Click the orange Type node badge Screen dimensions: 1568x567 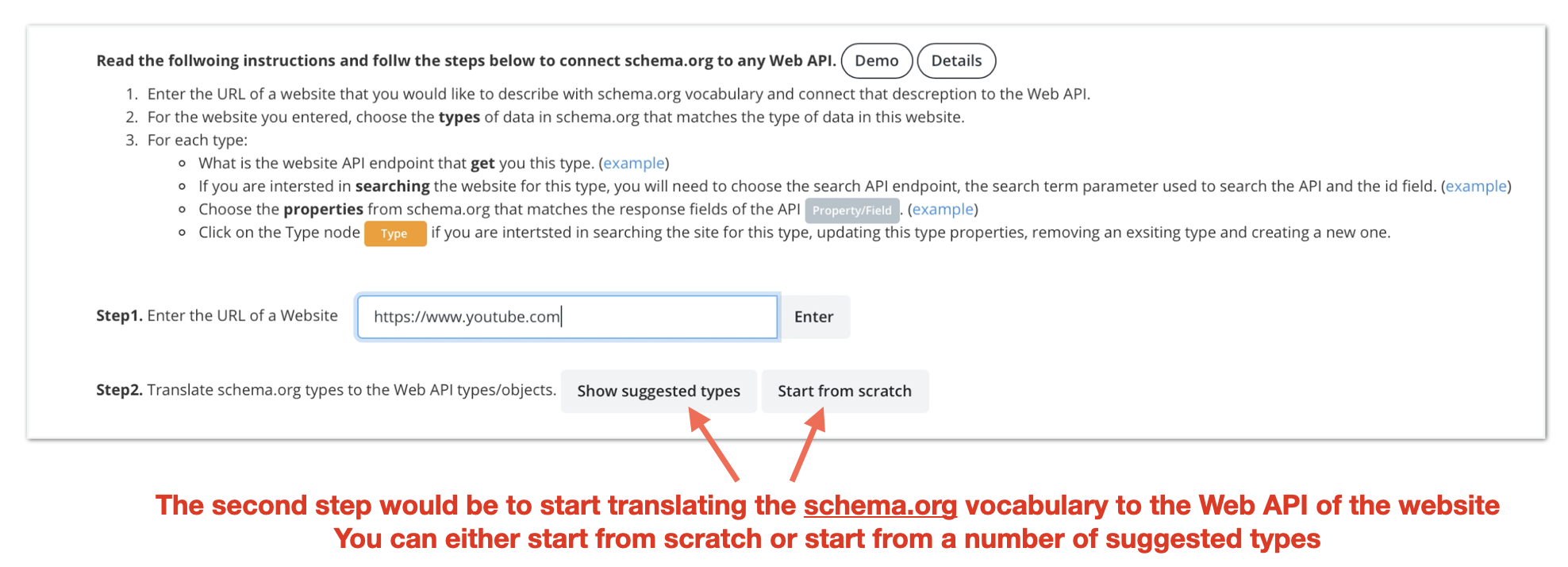coord(394,233)
